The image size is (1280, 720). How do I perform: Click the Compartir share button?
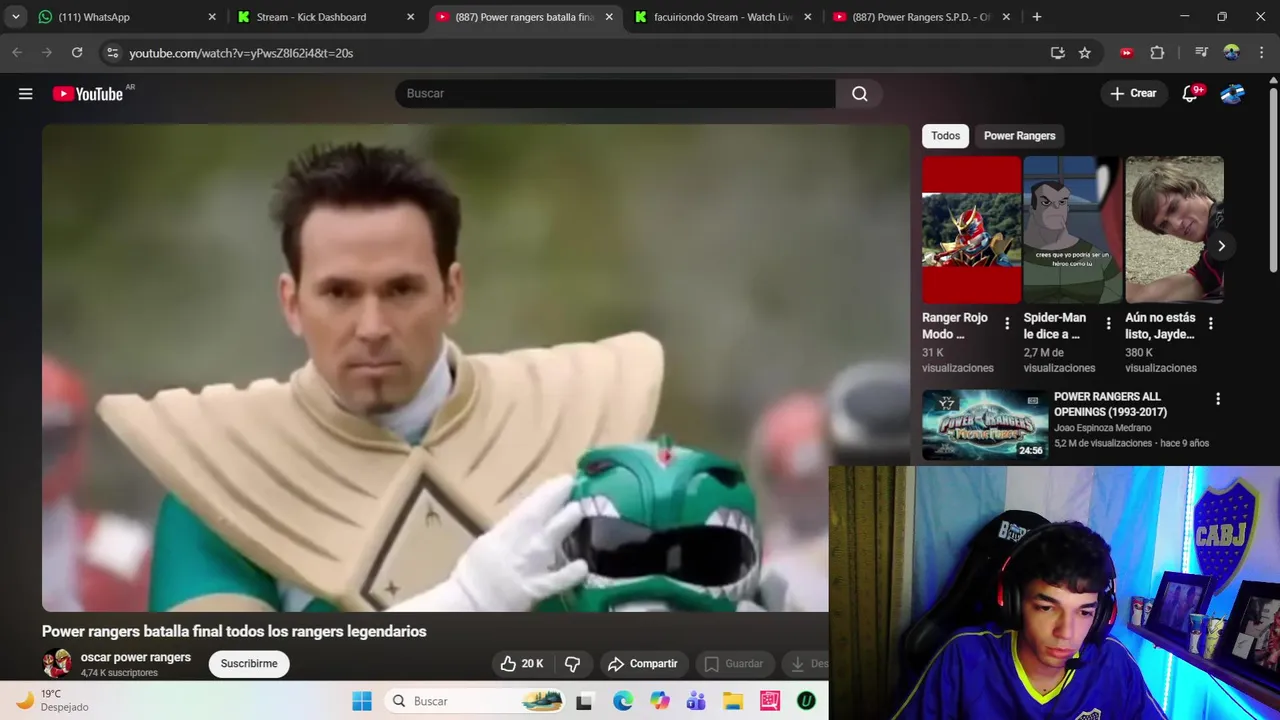[x=642, y=663]
